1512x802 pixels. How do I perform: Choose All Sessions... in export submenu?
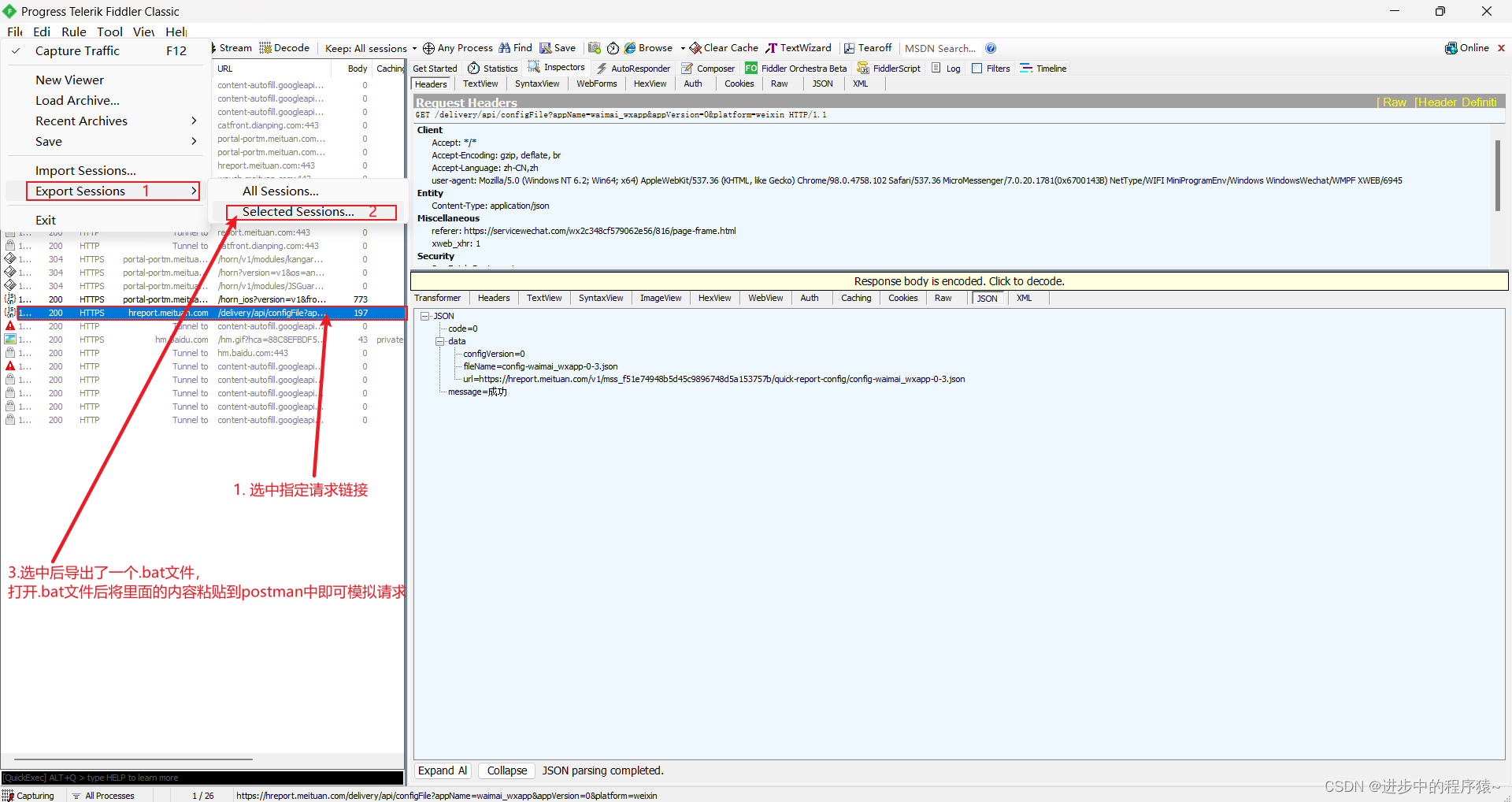(x=308, y=191)
